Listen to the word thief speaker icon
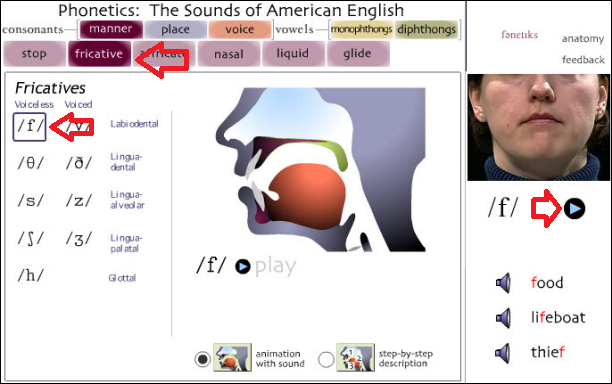Viewport: 612px width, 384px height. (503, 353)
